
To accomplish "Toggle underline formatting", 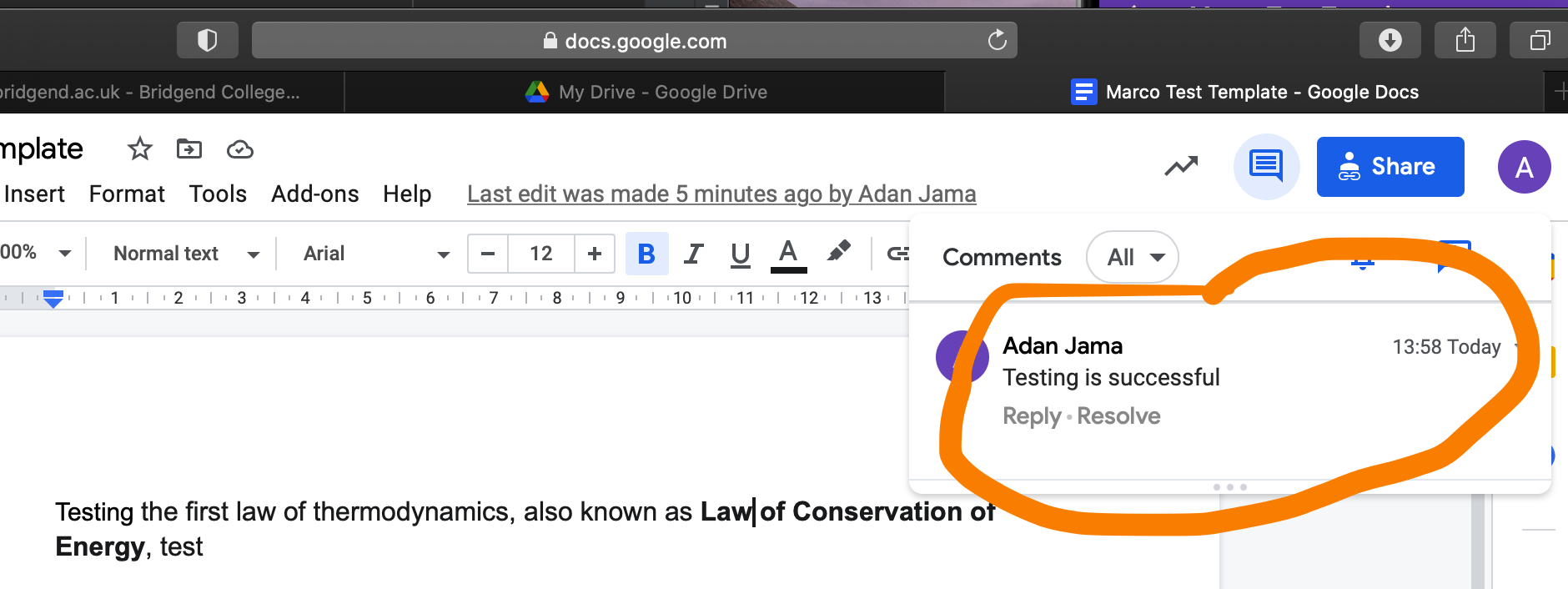I will [740, 254].
